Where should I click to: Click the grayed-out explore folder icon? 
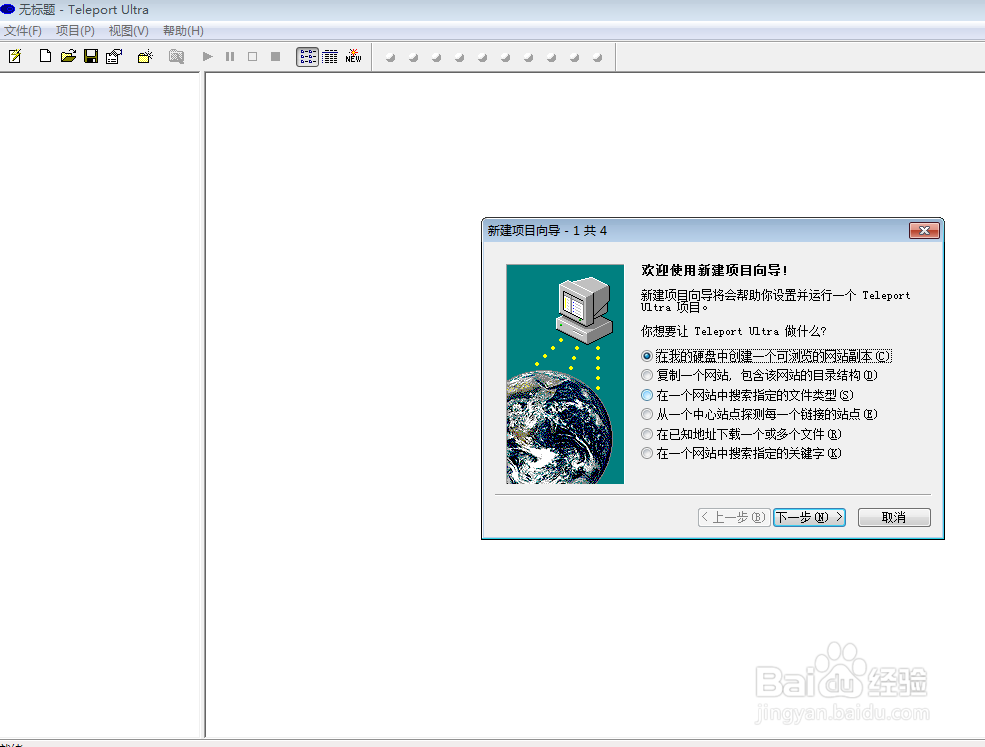click(x=177, y=57)
